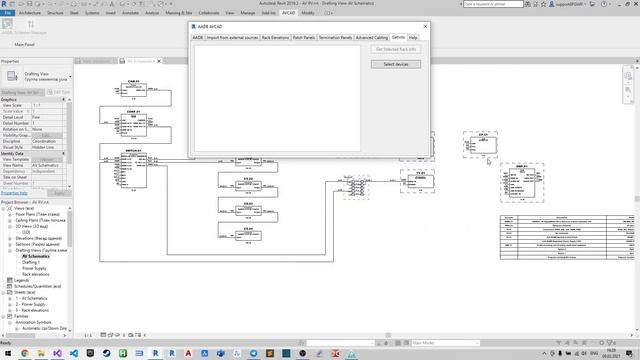Image resolution: width=640 pixels, height=360 pixels.
Task: Switch to Rack Elevations tab in dialog
Action: point(275,38)
